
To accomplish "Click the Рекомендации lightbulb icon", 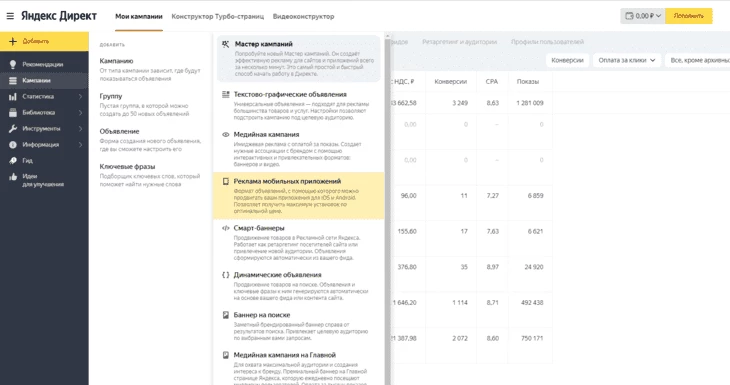I will coord(13,64).
